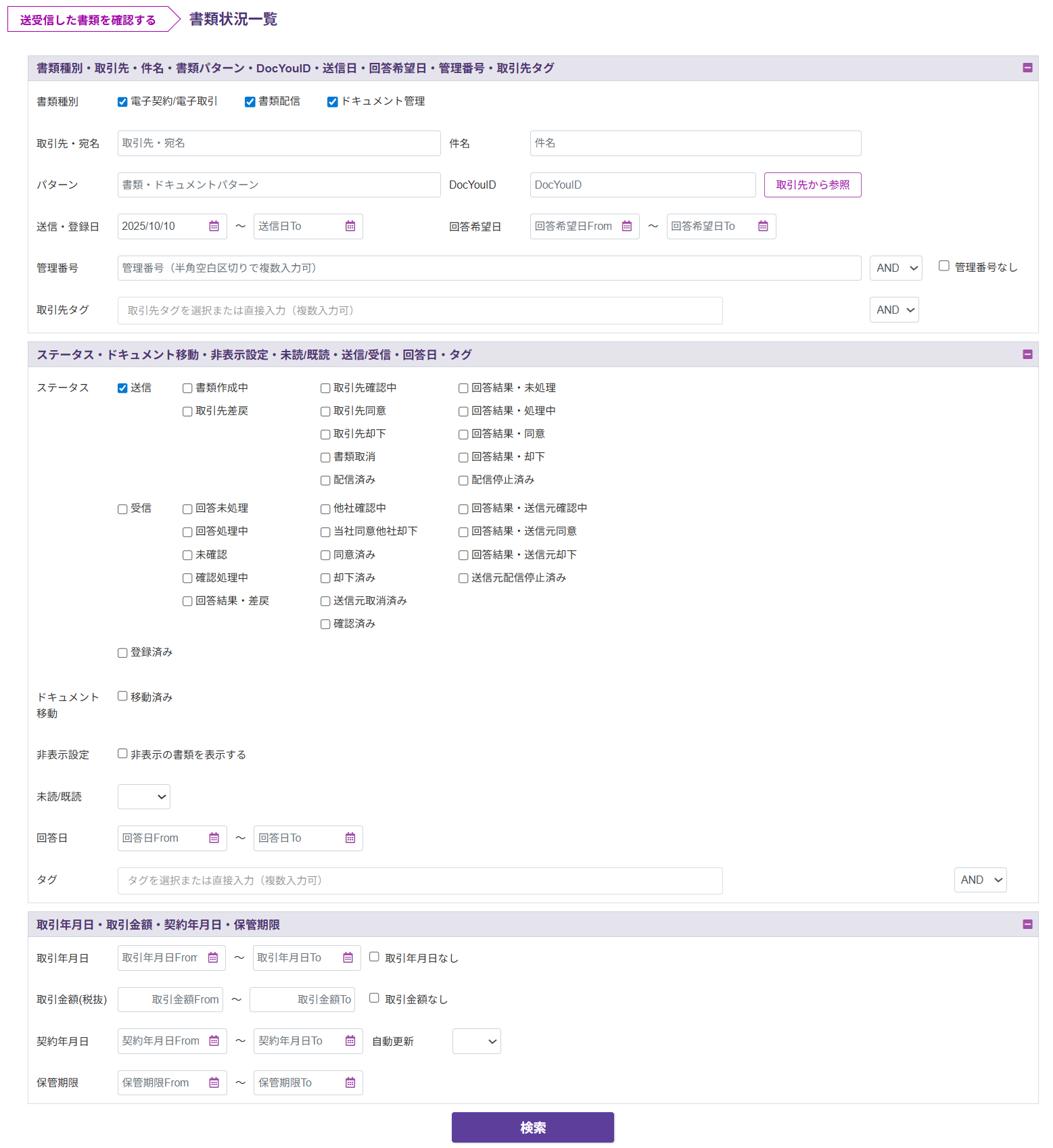Viewport: 1053px width, 1148px height.
Task: Check 書類作成中 status
Action: pyautogui.click(x=187, y=388)
